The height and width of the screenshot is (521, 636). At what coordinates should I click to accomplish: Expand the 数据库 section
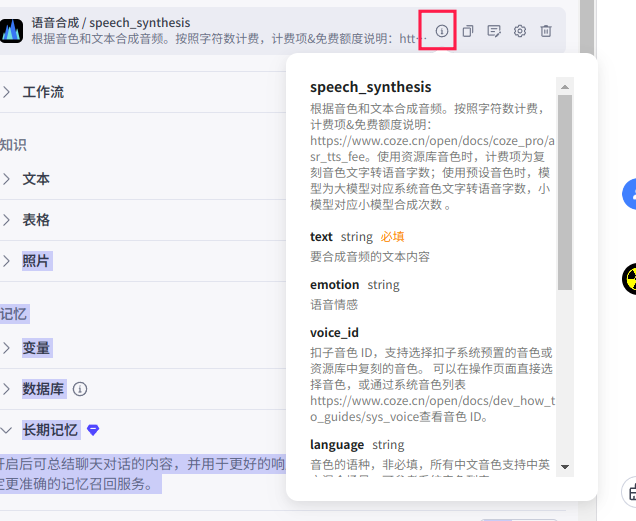coord(6,389)
